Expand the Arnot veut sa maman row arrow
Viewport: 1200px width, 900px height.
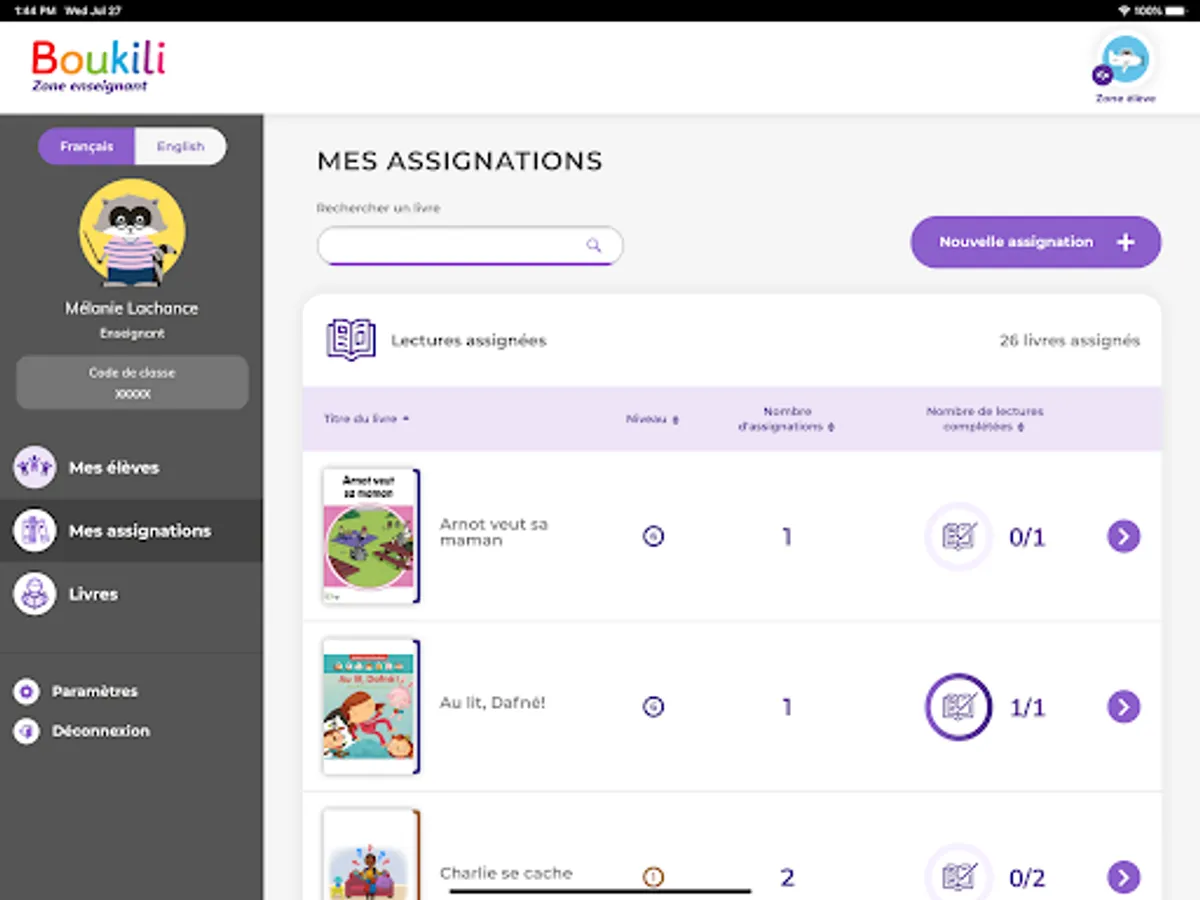click(1124, 537)
